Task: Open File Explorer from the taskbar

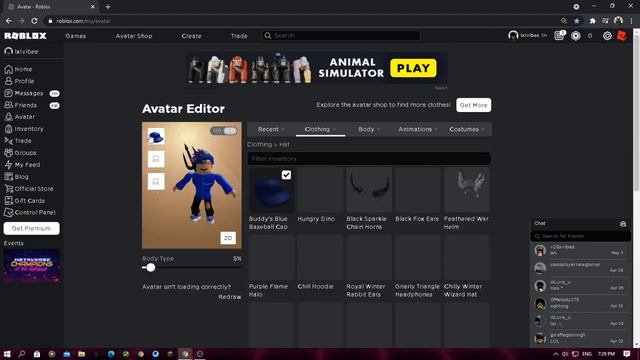Action: pyautogui.click(x=82, y=354)
